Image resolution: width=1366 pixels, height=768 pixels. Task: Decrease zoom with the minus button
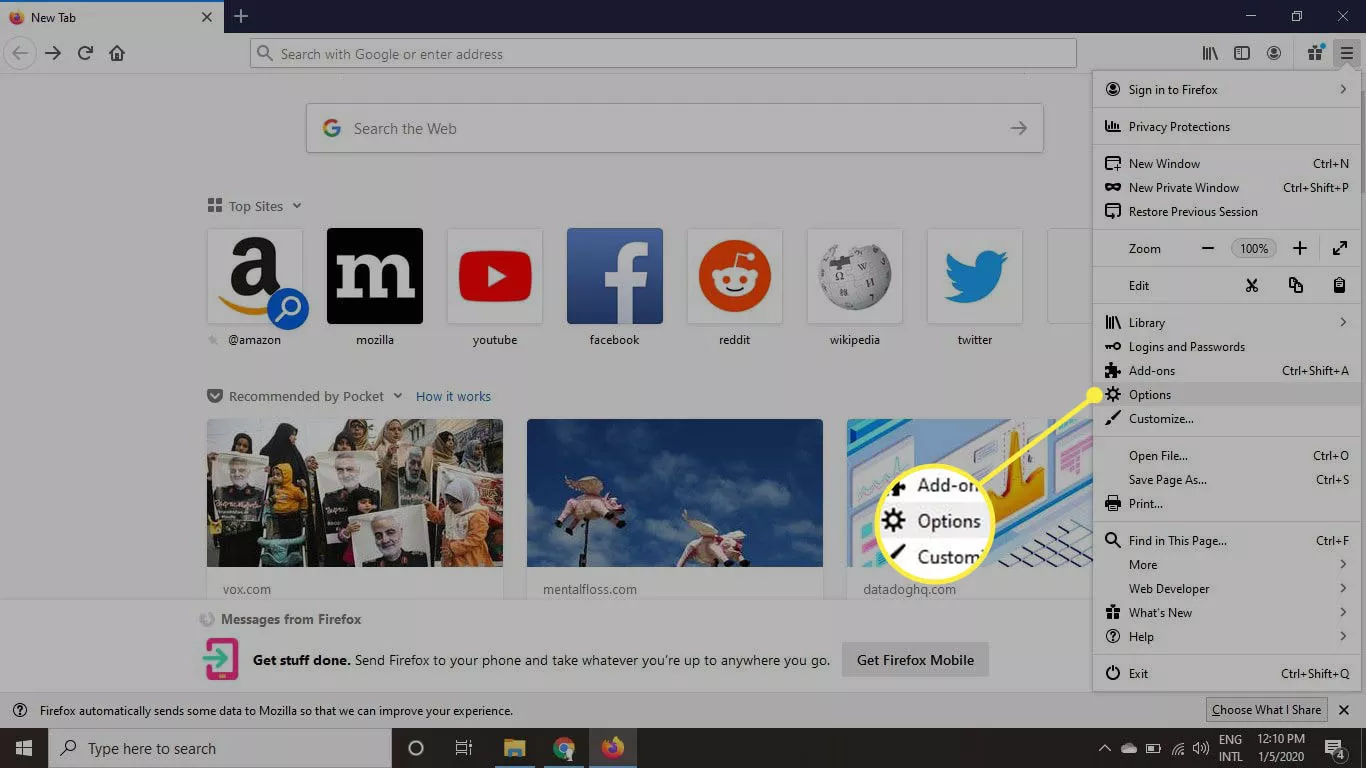point(1208,248)
